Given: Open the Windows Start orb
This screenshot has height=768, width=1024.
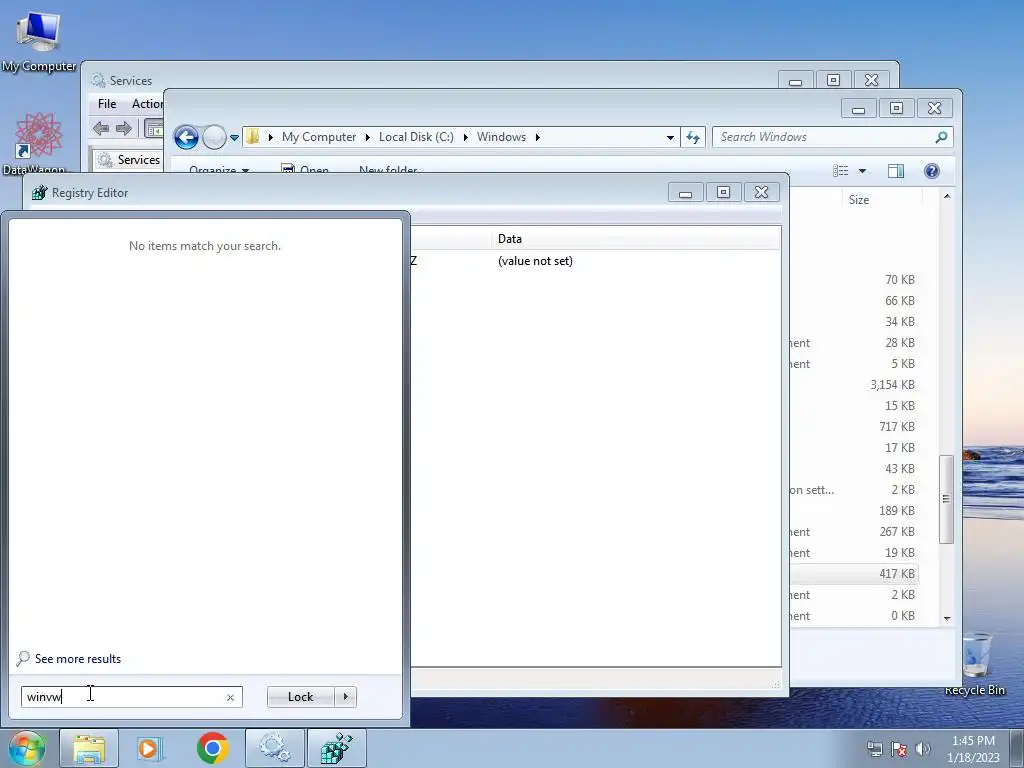Looking at the screenshot, I should click(27, 748).
